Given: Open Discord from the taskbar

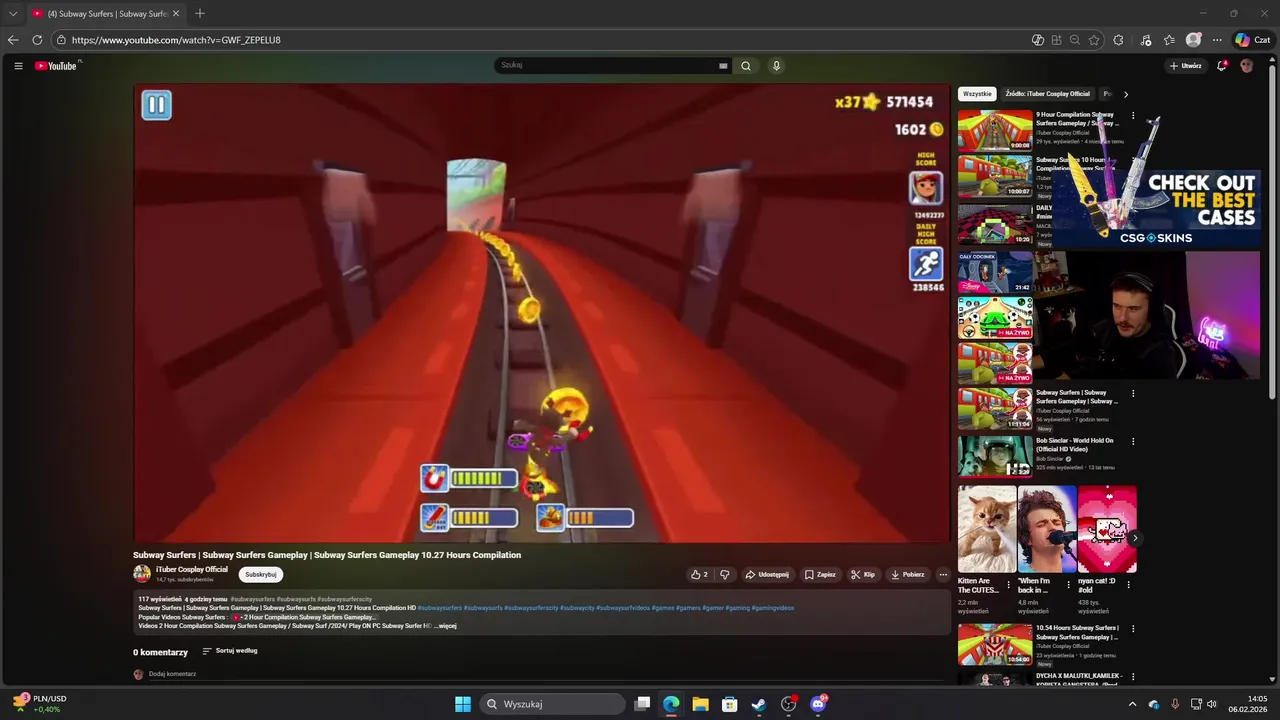Looking at the screenshot, I should point(818,704).
